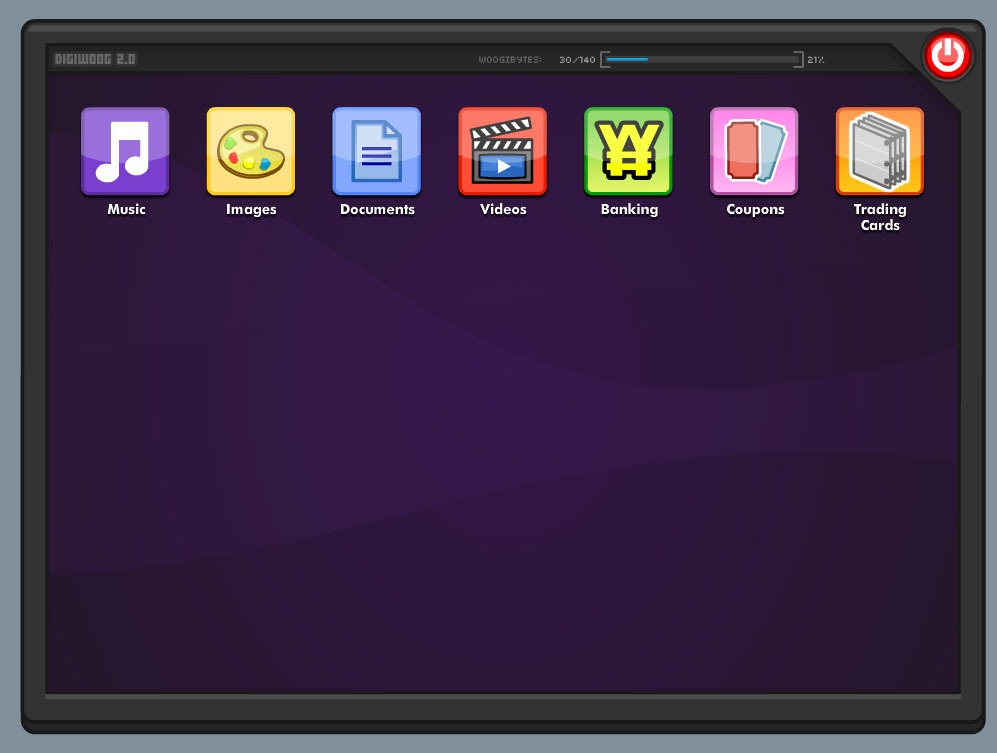The height and width of the screenshot is (753, 997).
Task: Select the Trading Cards text label
Action: [x=880, y=218]
